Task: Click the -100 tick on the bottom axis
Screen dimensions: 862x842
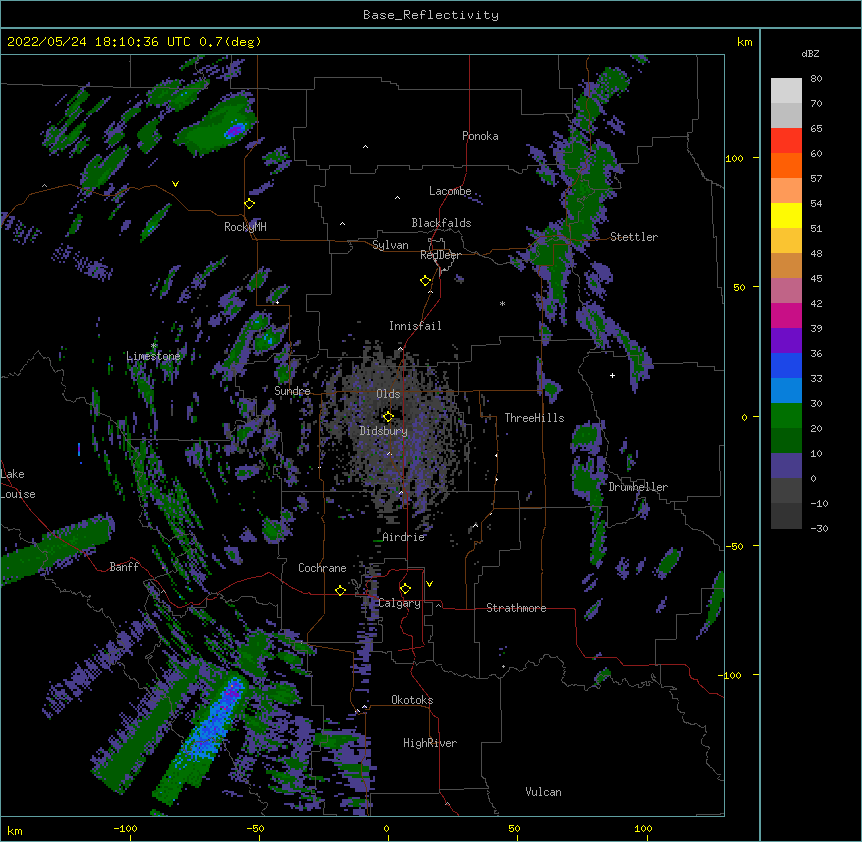Action: coord(125,829)
